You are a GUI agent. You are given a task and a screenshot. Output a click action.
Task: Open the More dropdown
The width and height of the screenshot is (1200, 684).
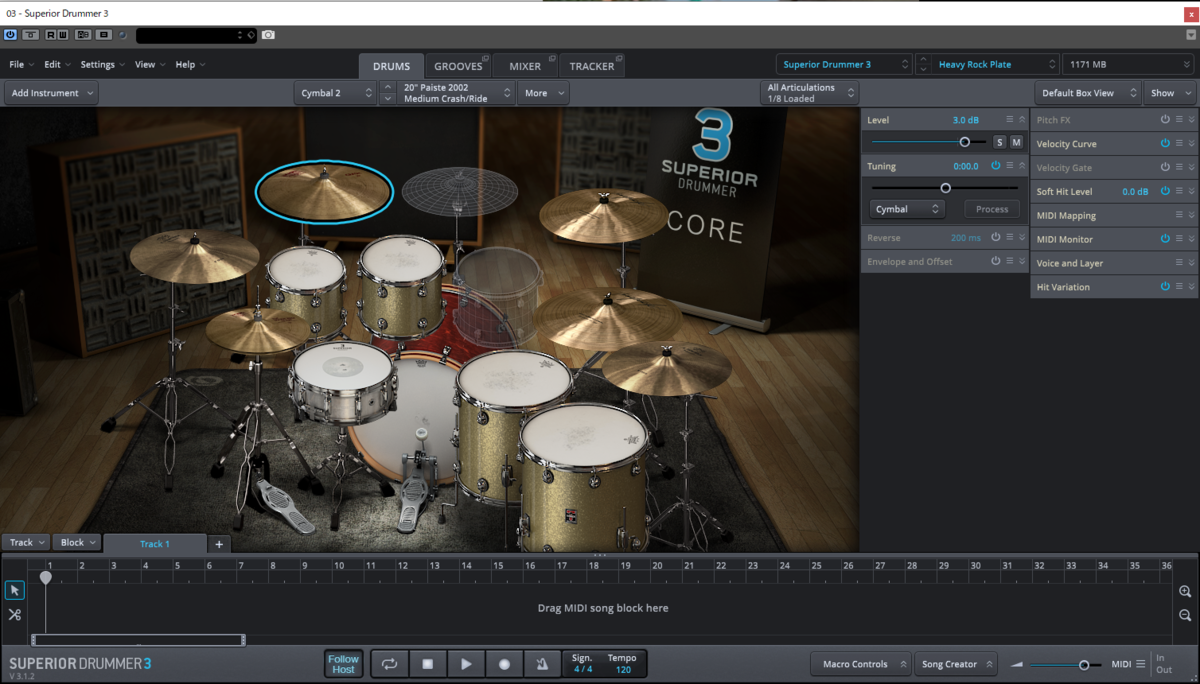tap(543, 93)
